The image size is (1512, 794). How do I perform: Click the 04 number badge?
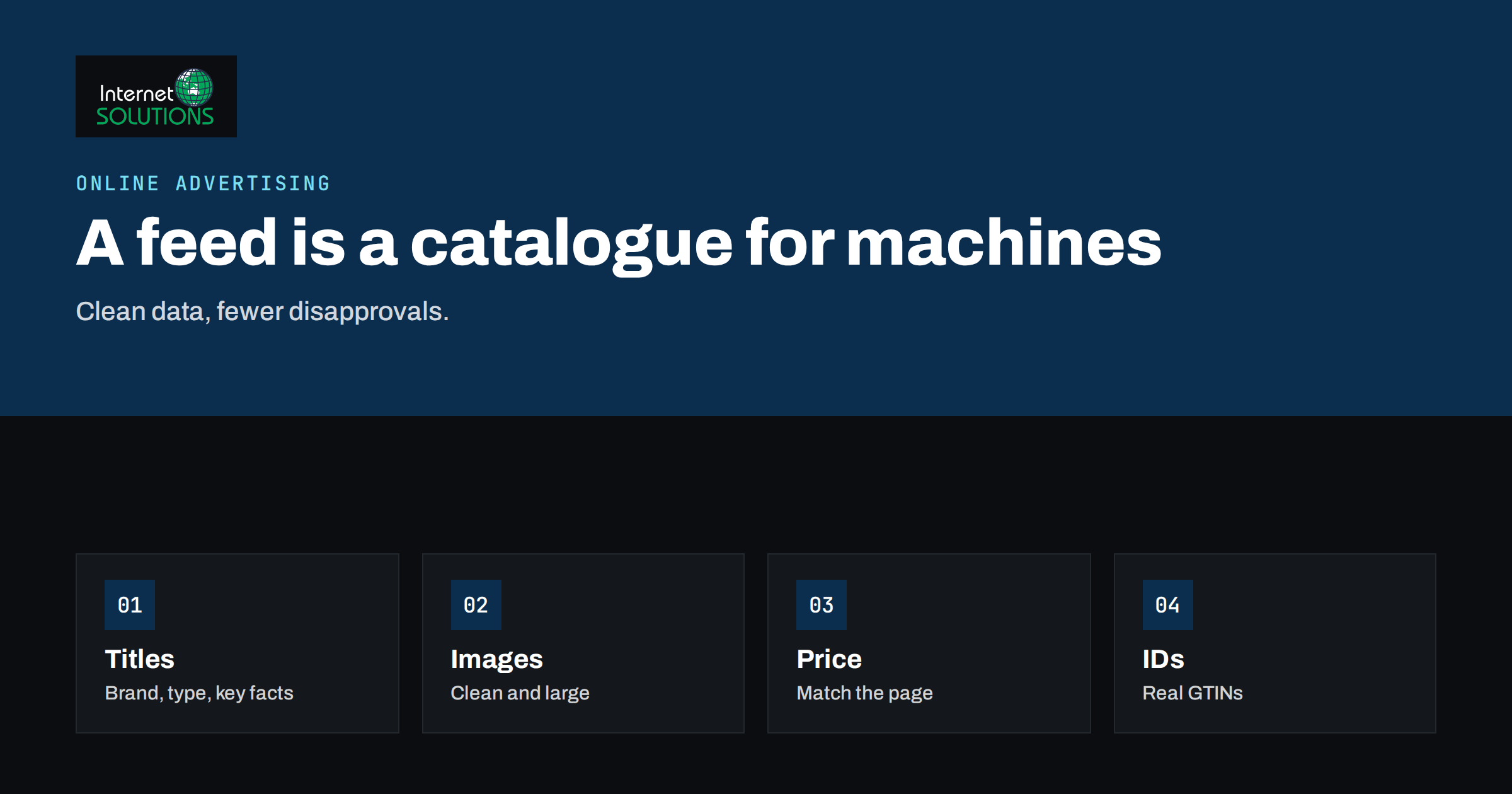(x=1168, y=605)
